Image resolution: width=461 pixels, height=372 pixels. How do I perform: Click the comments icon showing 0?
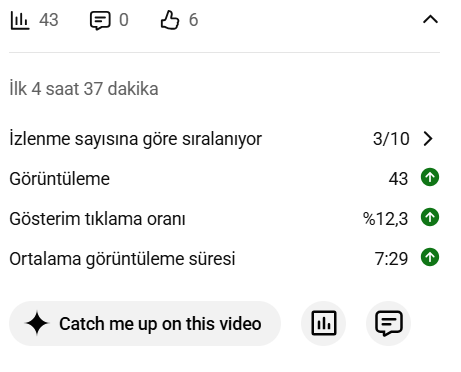pos(100,20)
